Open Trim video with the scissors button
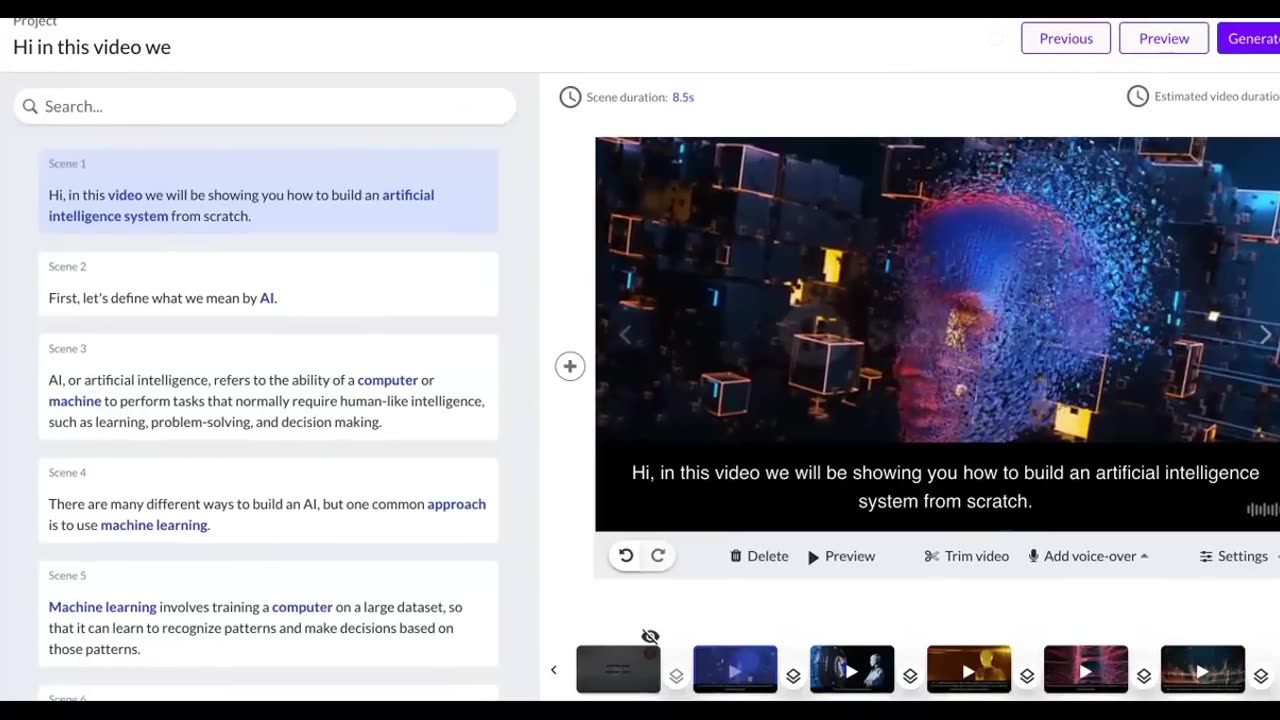 [x=966, y=556]
